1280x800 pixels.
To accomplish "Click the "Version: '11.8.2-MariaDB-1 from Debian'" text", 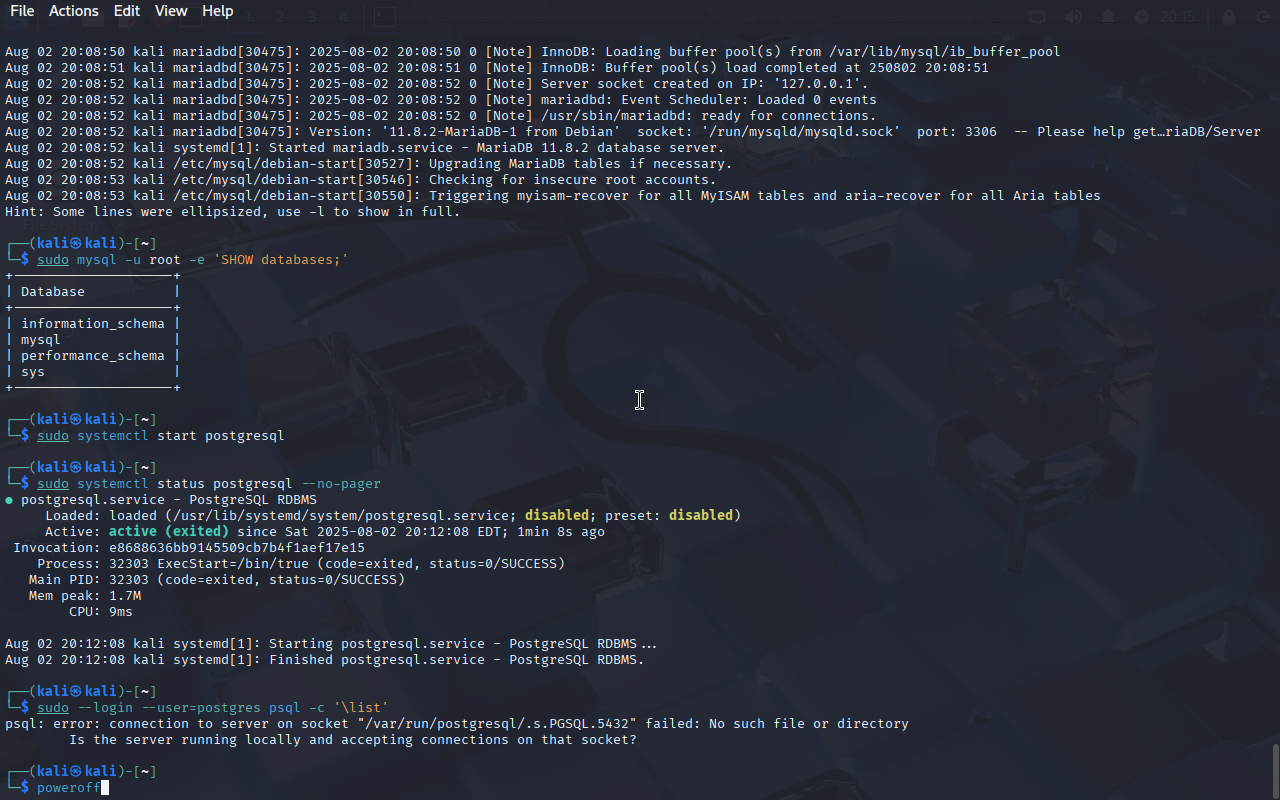I will [465, 132].
